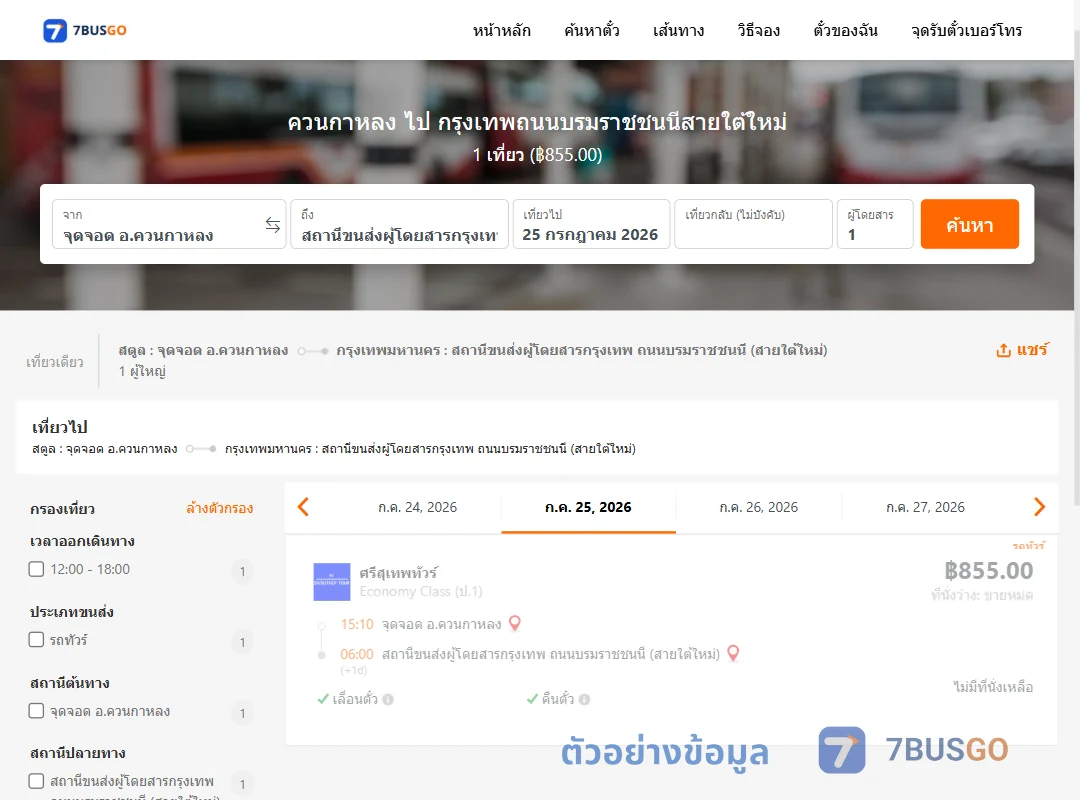This screenshot has width=1080, height=800.
Task: Click the share upload icon beside แชร์
Action: click(x=1003, y=350)
